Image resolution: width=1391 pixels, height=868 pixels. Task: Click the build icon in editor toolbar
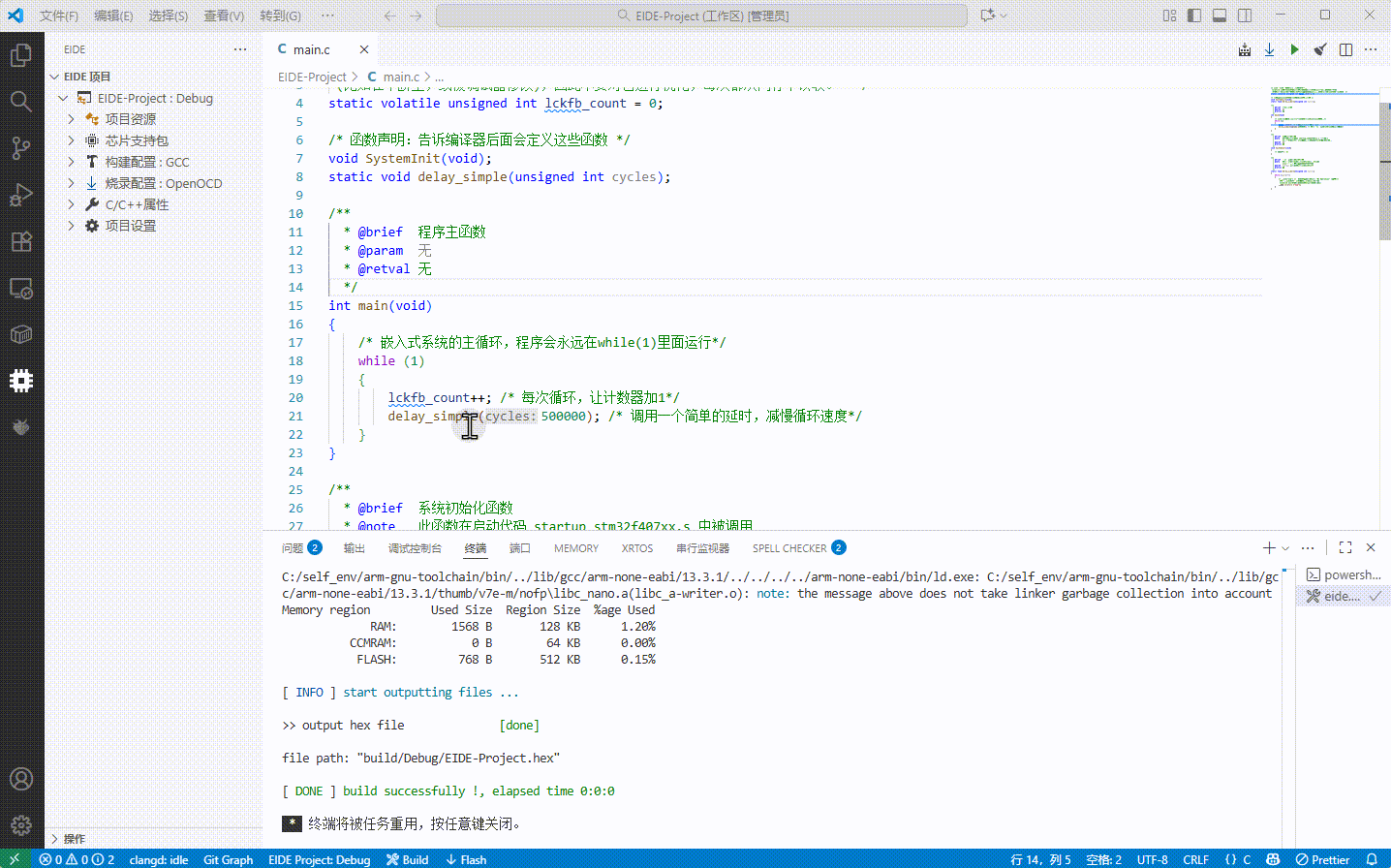(x=1245, y=49)
